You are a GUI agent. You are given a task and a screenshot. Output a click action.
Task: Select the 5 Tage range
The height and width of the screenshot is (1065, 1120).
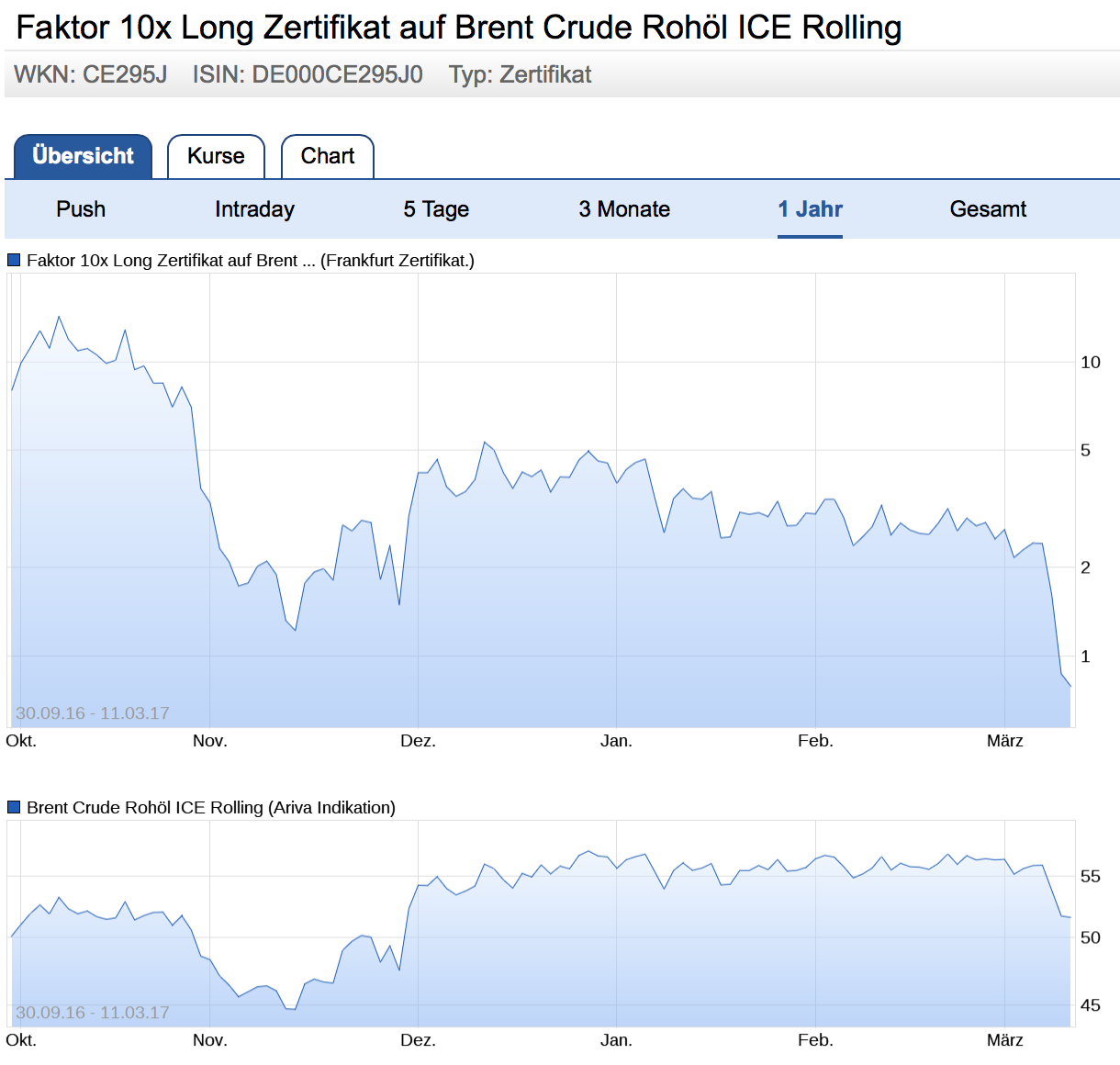pos(436,209)
